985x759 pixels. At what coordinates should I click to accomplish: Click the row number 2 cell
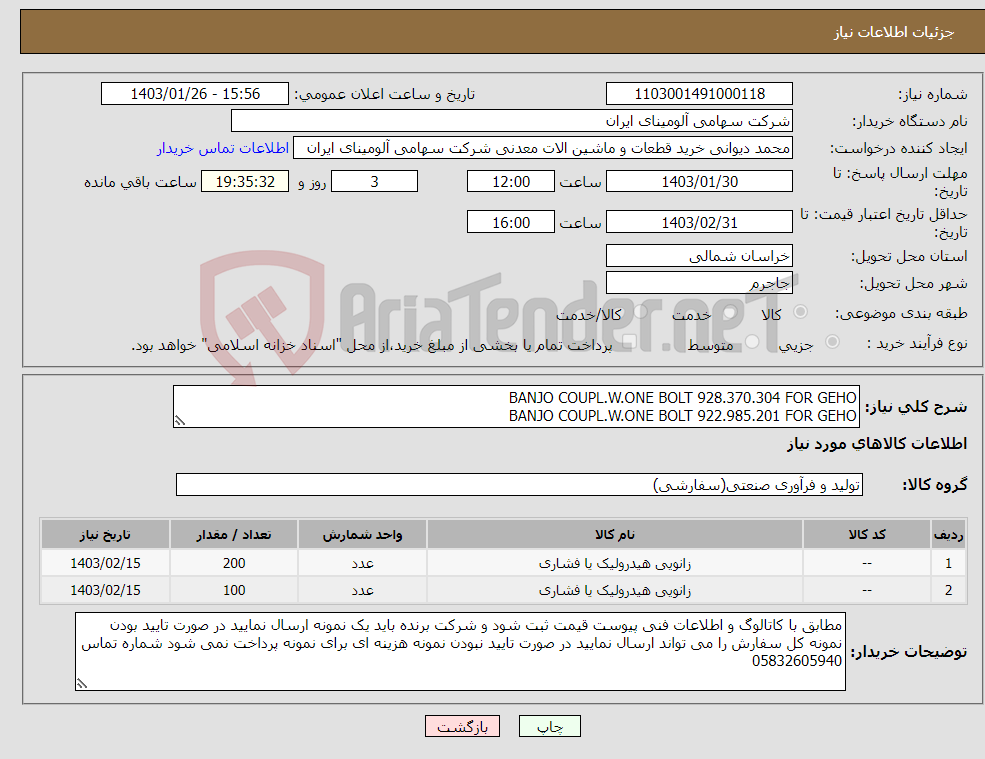[x=948, y=590]
